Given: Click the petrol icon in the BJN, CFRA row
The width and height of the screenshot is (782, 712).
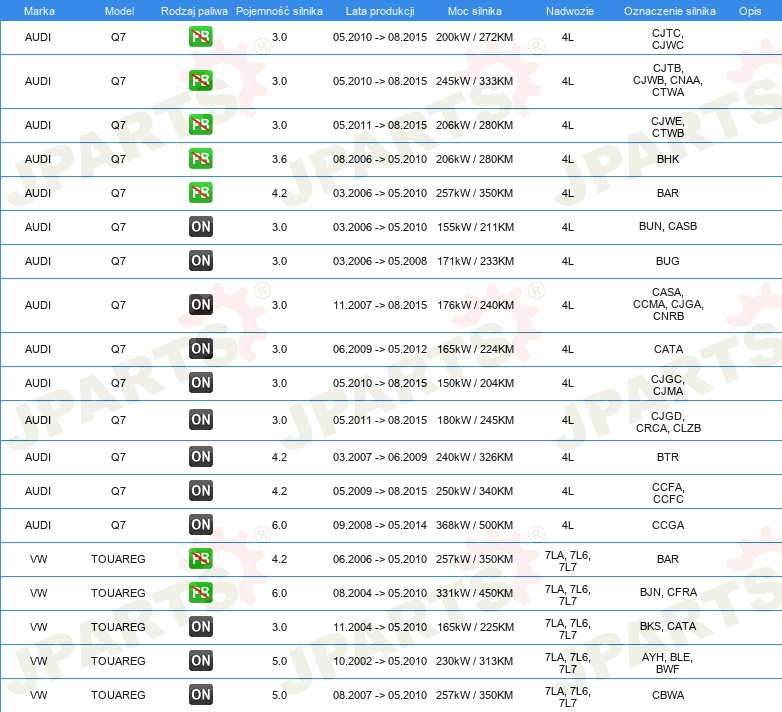Looking at the screenshot, I should (x=200, y=592).
